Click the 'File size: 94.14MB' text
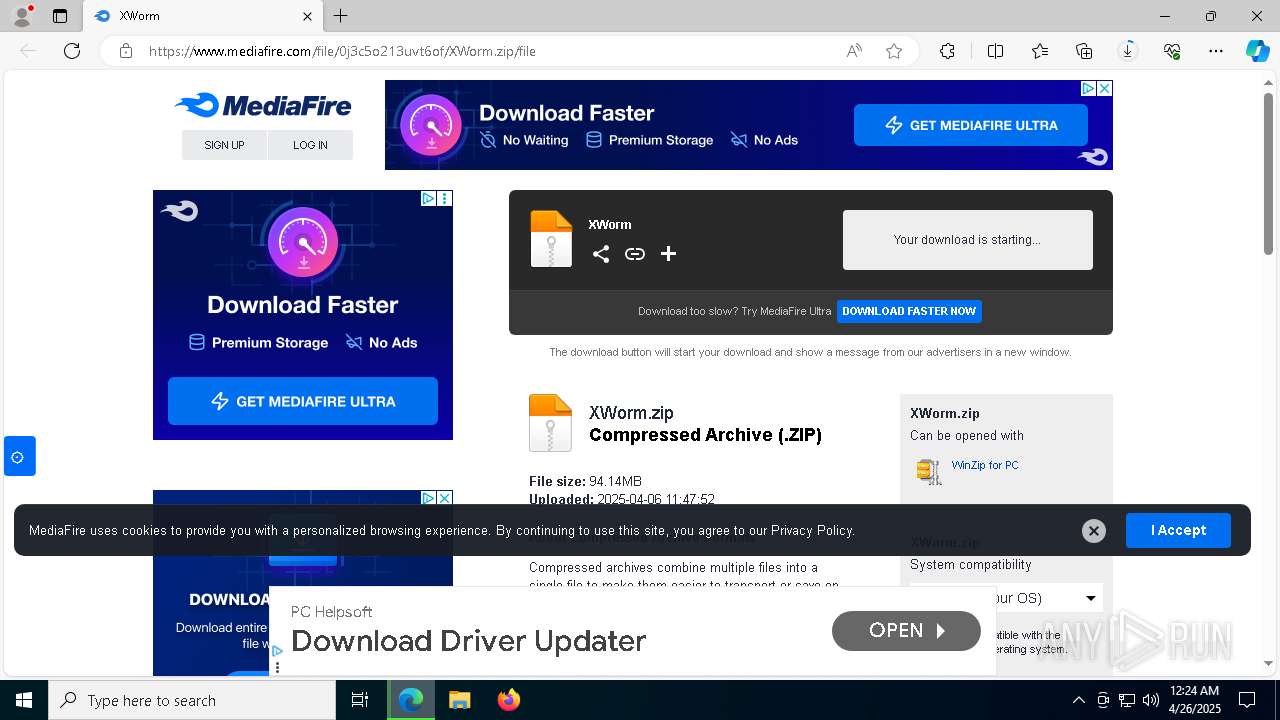This screenshot has width=1280, height=720. click(x=585, y=481)
